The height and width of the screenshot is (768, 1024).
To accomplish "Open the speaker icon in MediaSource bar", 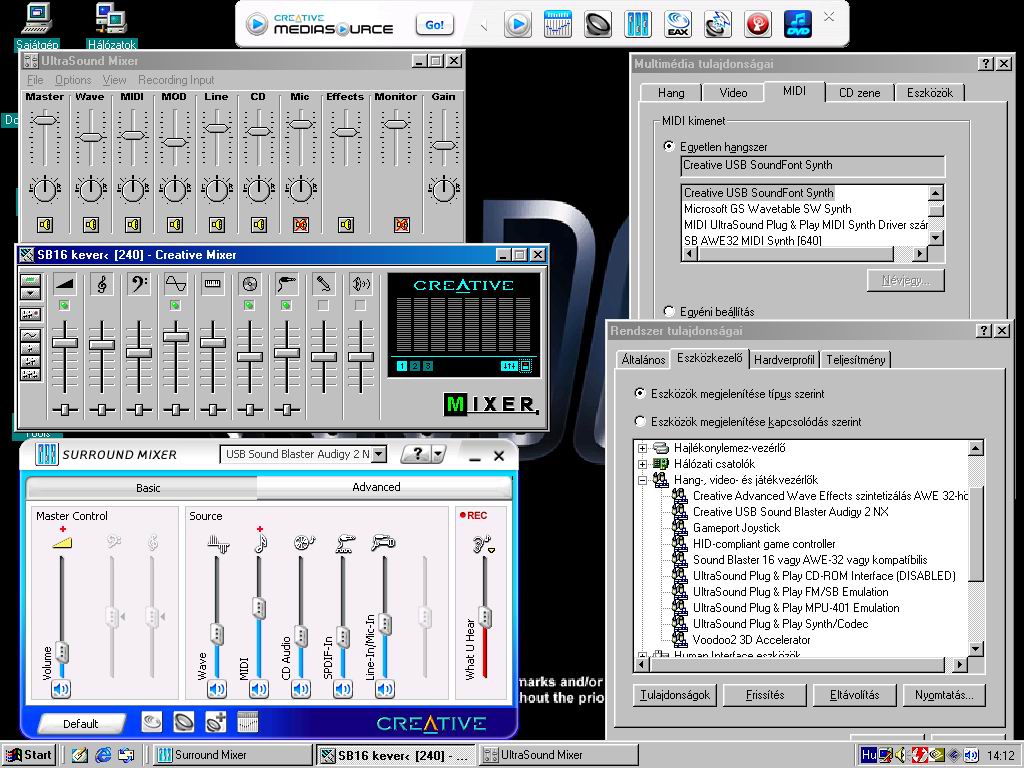I will (598, 25).
